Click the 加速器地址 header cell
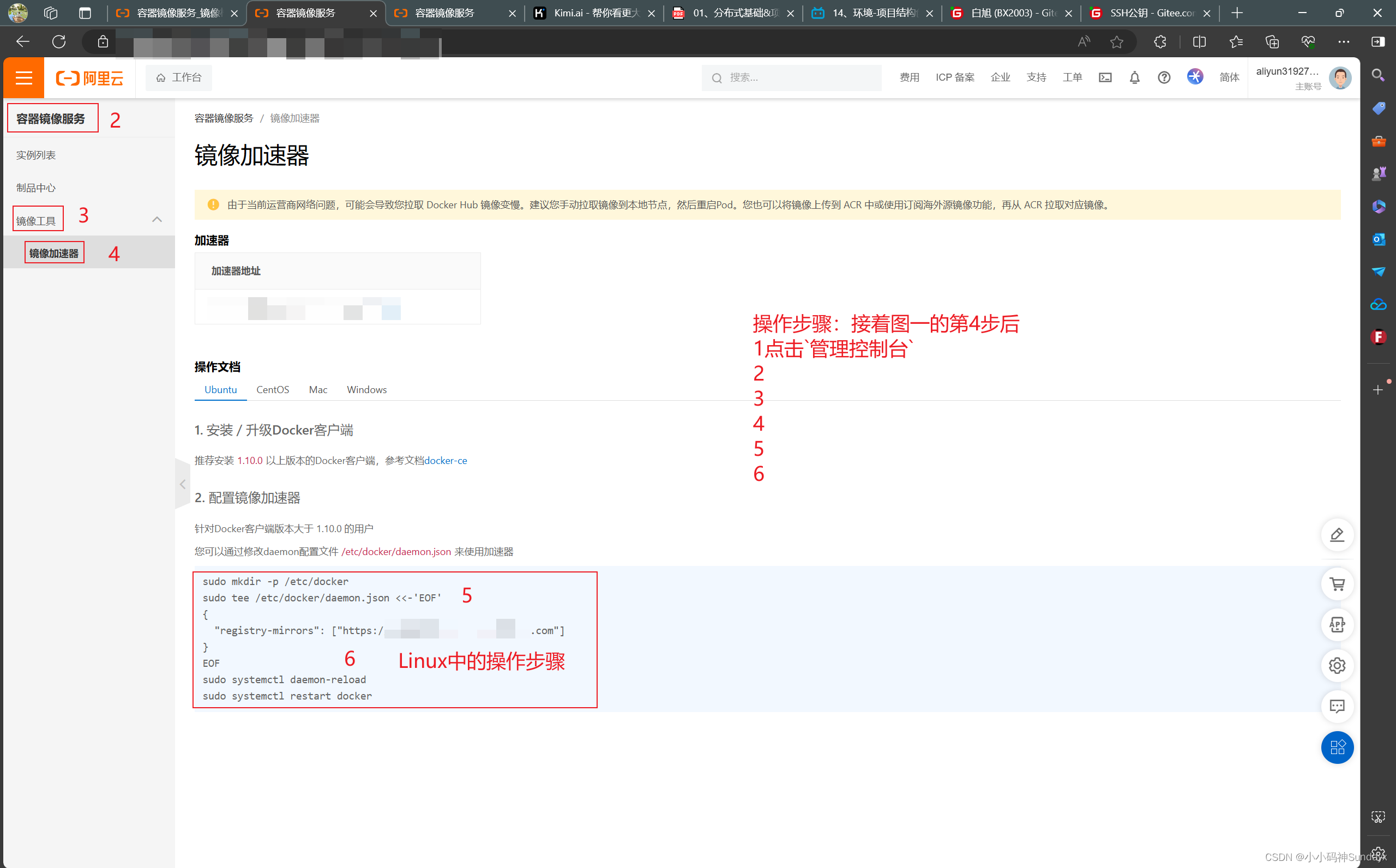Viewport: 1396px width, 868px height. tap(338, 271)
